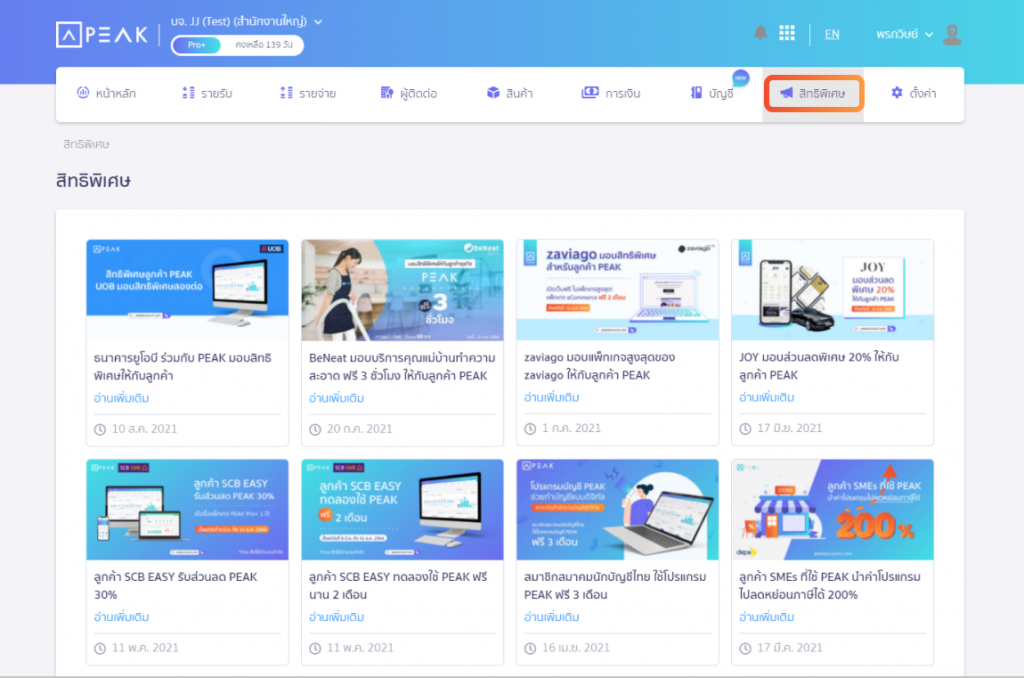Read more on SCB EASY 30% card
This screenshot has width=1024, height=678.
[121, 617]
